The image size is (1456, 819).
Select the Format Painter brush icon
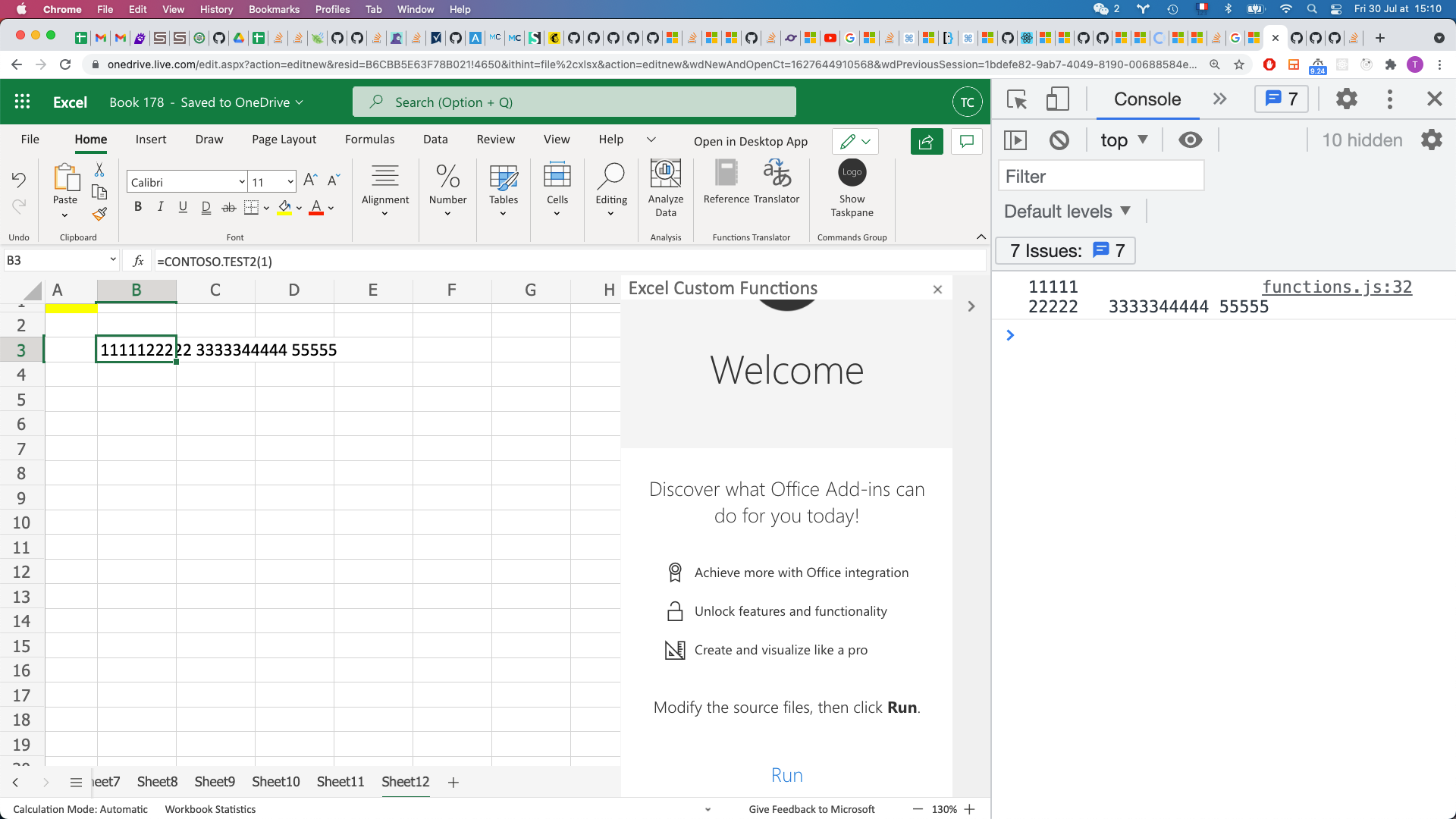click(99, 214)
